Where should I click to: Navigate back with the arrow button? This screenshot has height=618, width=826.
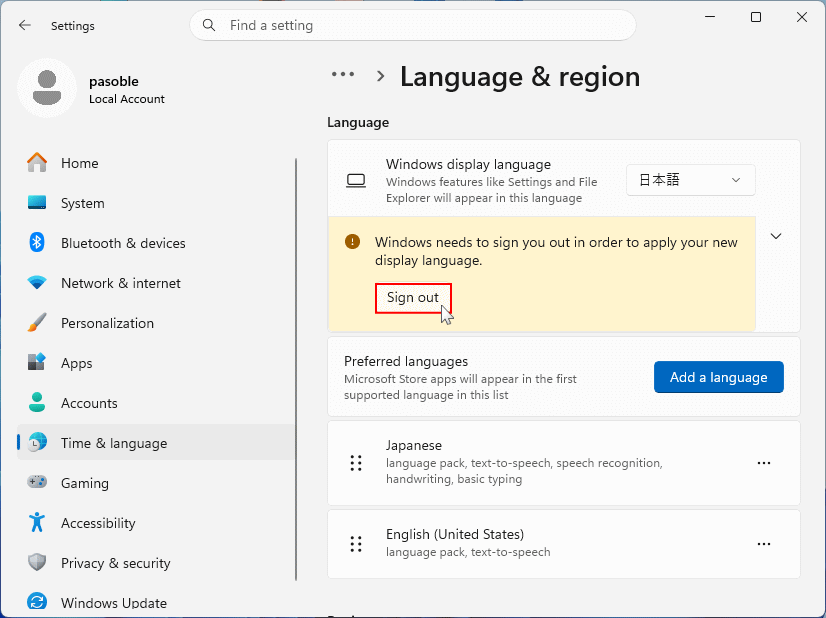point(24,25)
